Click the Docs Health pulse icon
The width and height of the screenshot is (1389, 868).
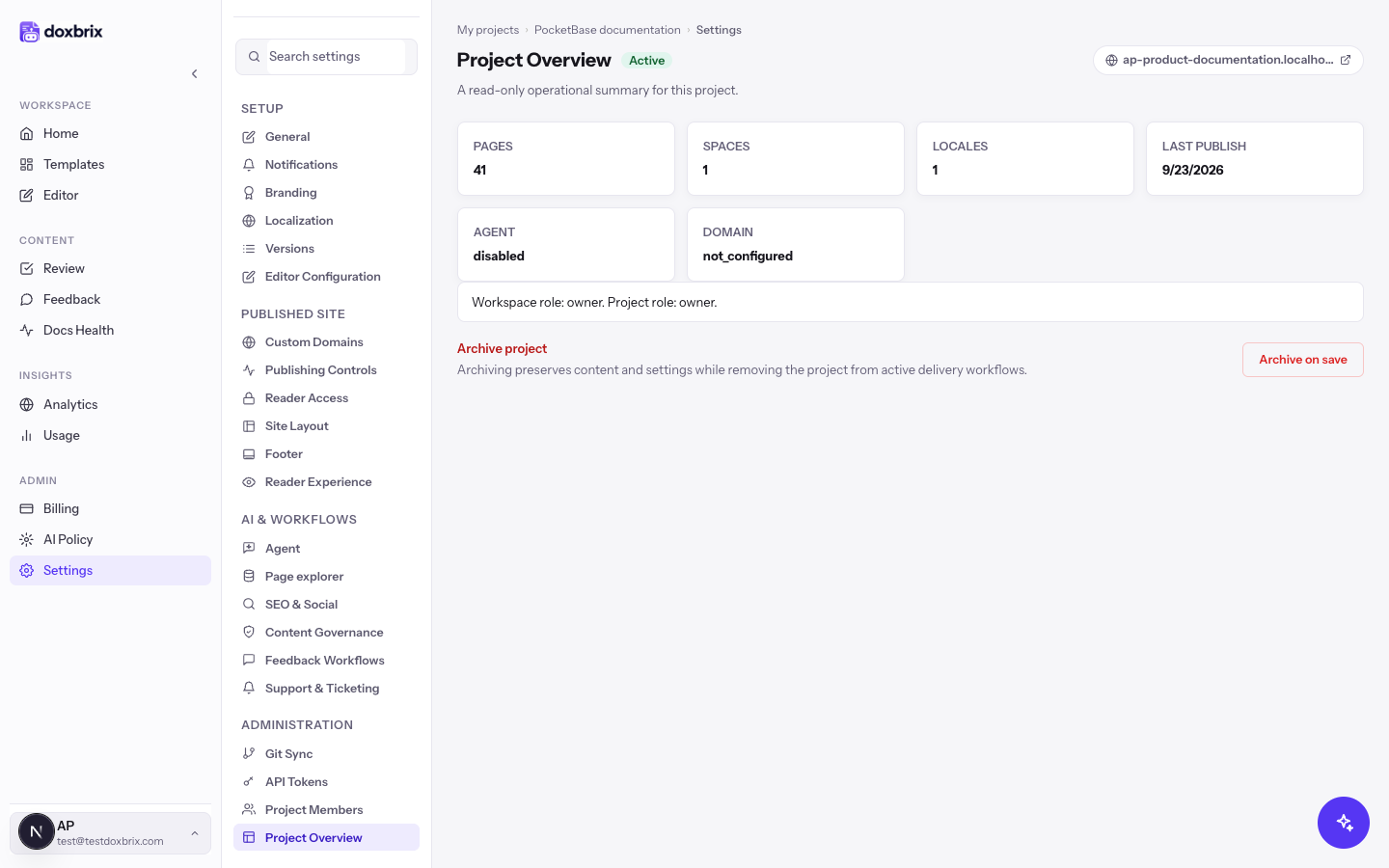(x=27, y=330)
